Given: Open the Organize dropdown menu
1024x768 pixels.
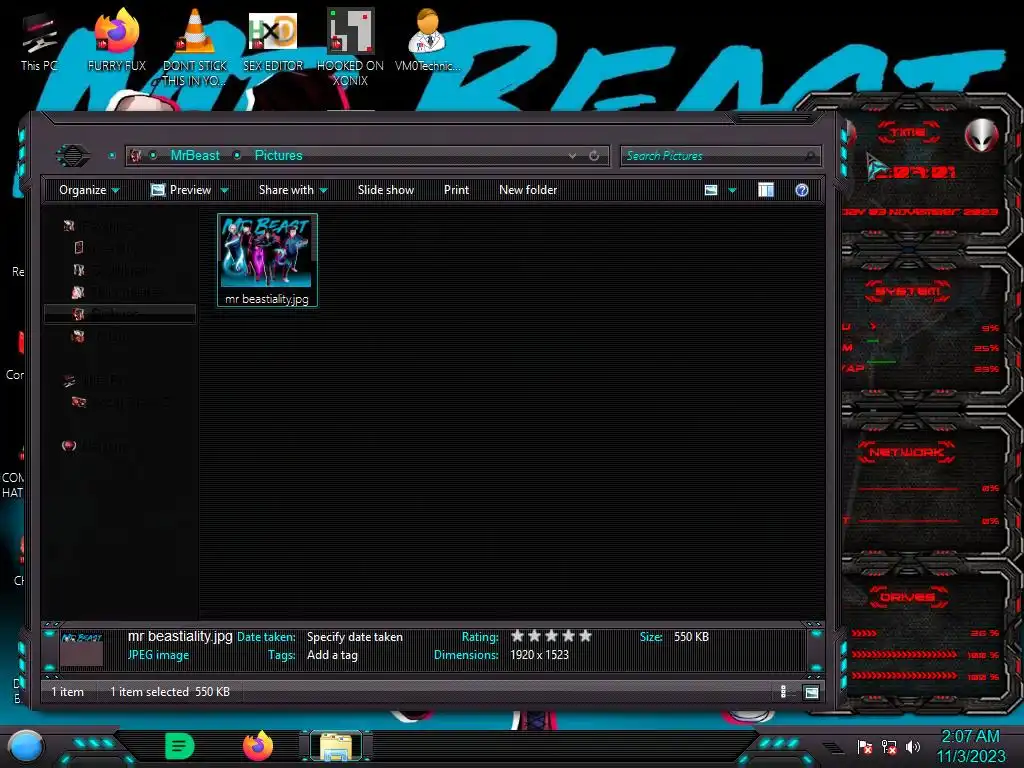Looking at the screenshot, I should click(x=89, y=190).
